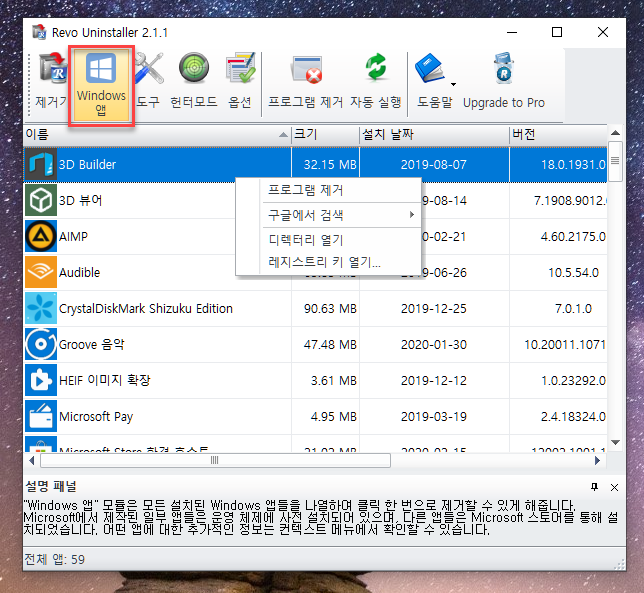Click the vertical scrollbar down arrow
The image size is (644, 593).
(x=615, y=442)
